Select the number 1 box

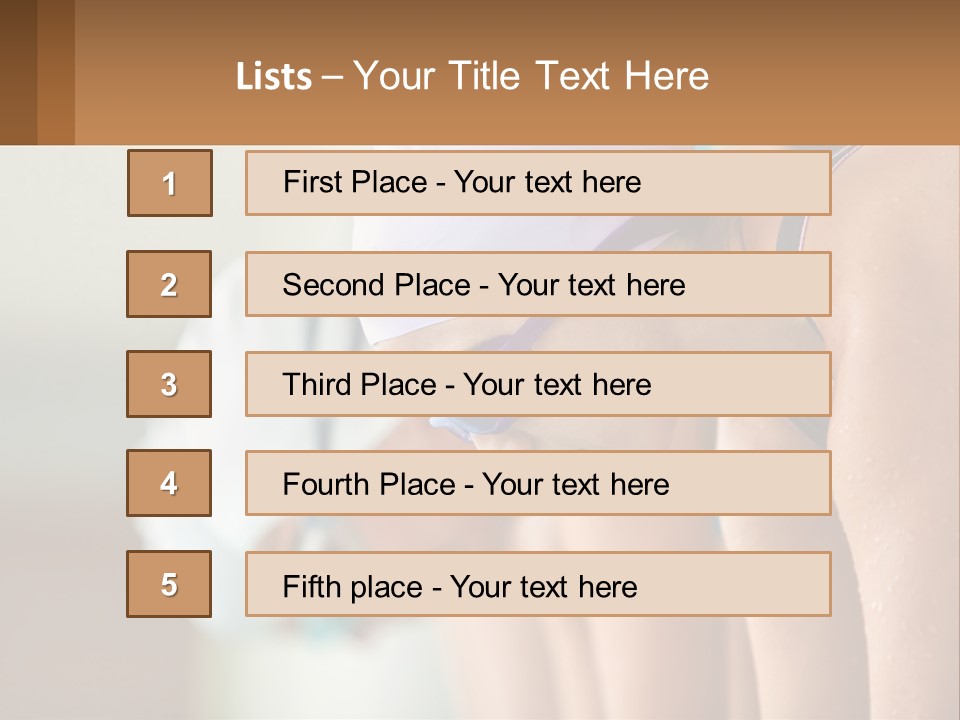tap(170, 183)
